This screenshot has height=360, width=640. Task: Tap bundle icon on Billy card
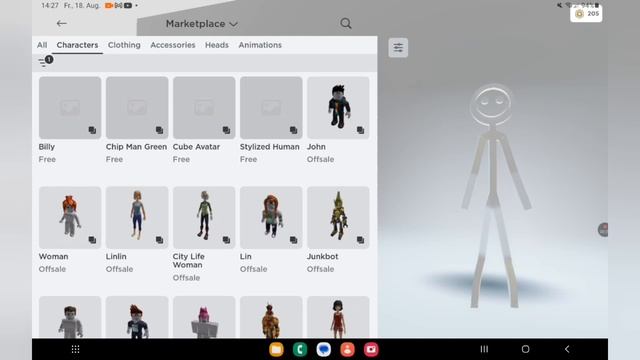tap(92, 130)
